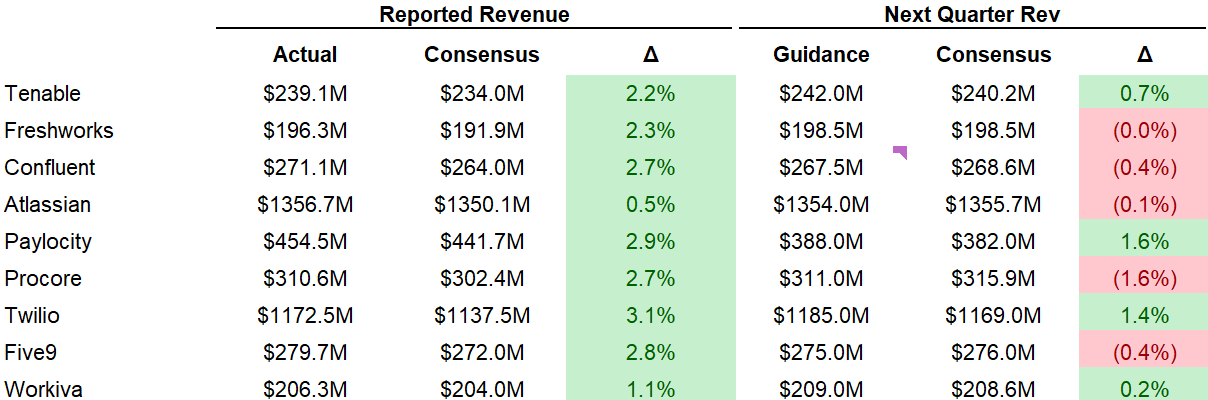Select the Reported Revenue group header
The width and height of the screenshot is (1208, 400).
[475, 14]
